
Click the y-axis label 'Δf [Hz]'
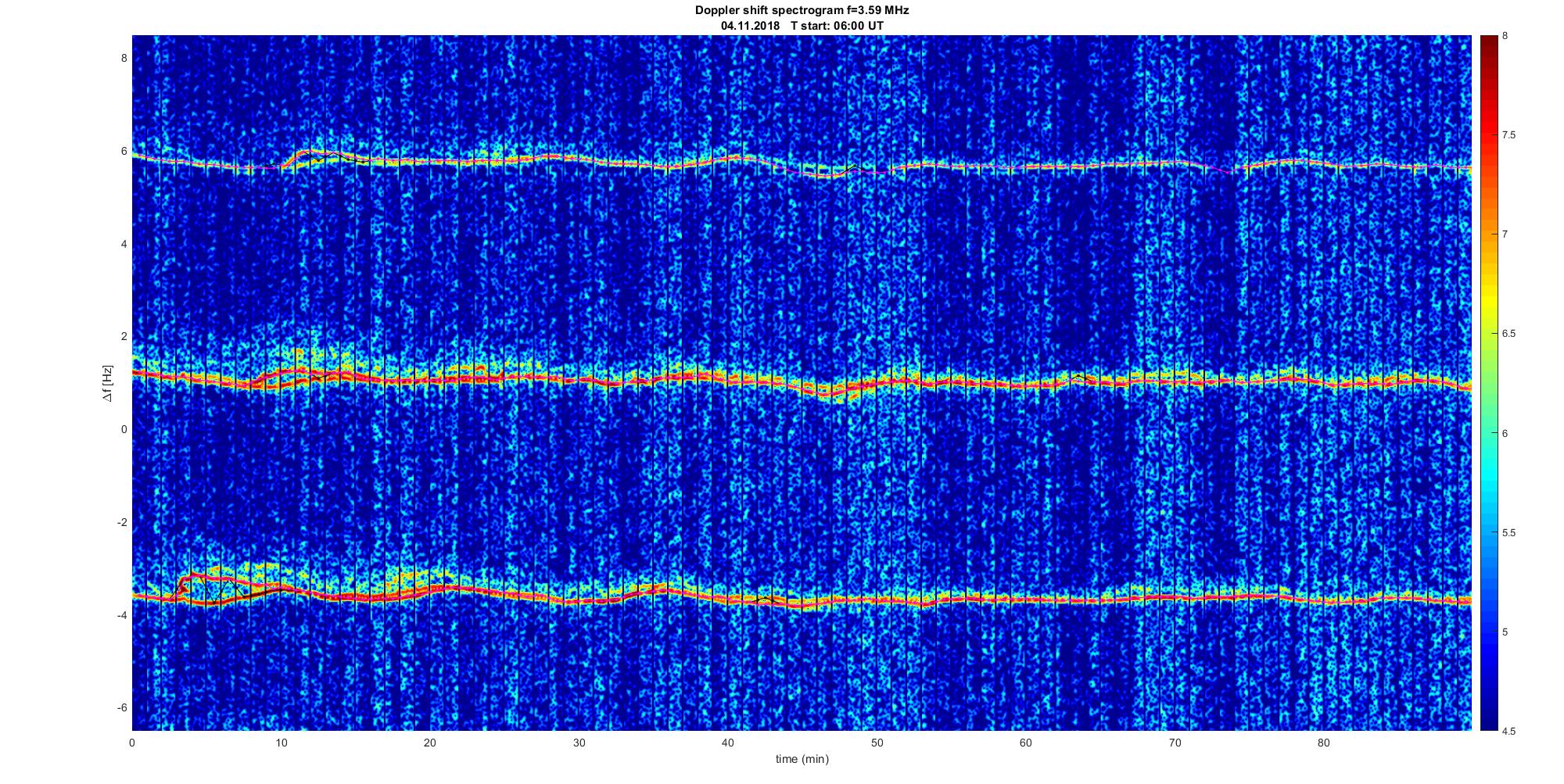click(109, 383)
